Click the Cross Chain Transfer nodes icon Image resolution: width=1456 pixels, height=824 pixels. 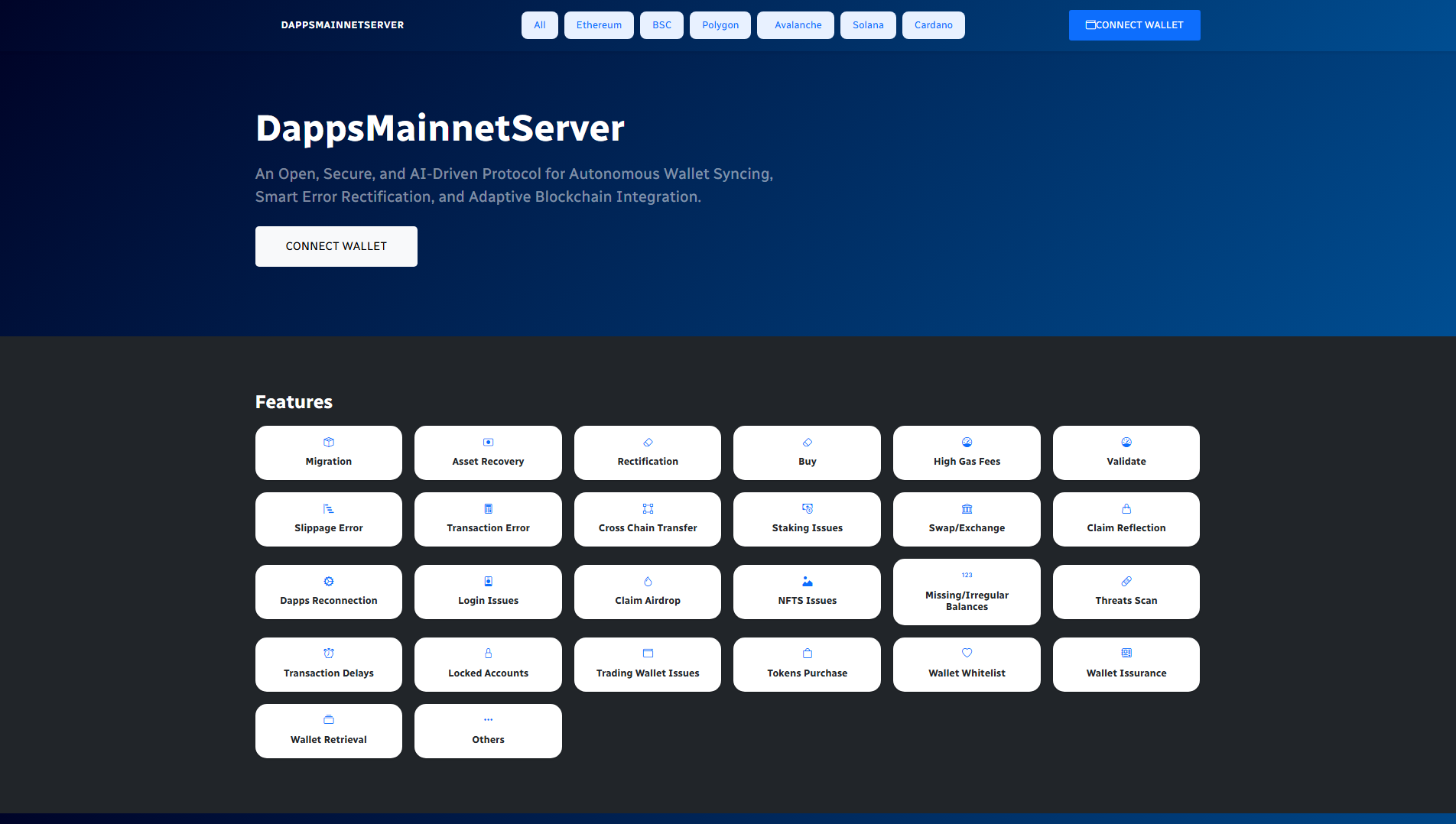point(648,508)
